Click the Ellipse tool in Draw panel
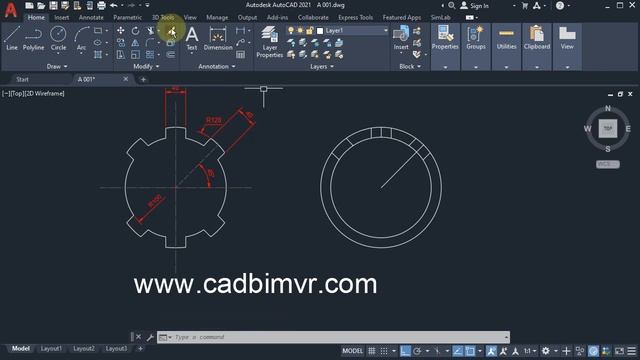The width and height of the screenshot is (640, 360). [x=98, y=42]
